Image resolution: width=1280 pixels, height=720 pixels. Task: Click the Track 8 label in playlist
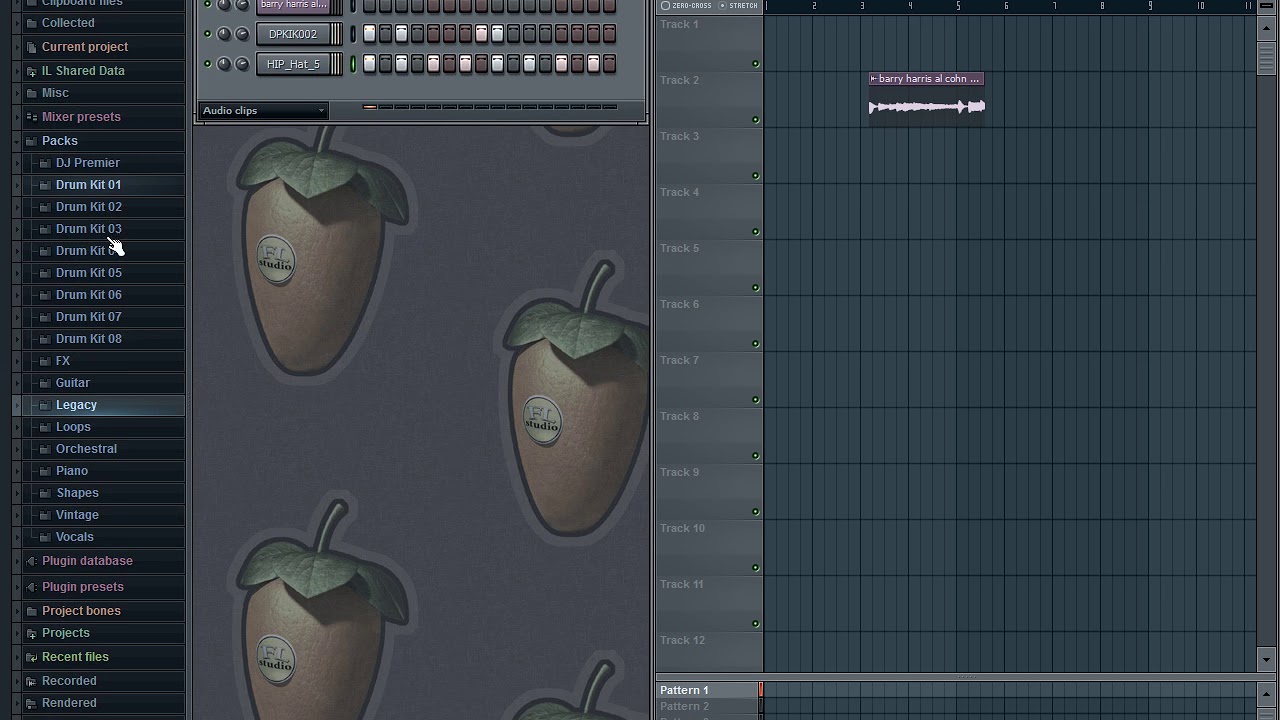coord(680,416)
